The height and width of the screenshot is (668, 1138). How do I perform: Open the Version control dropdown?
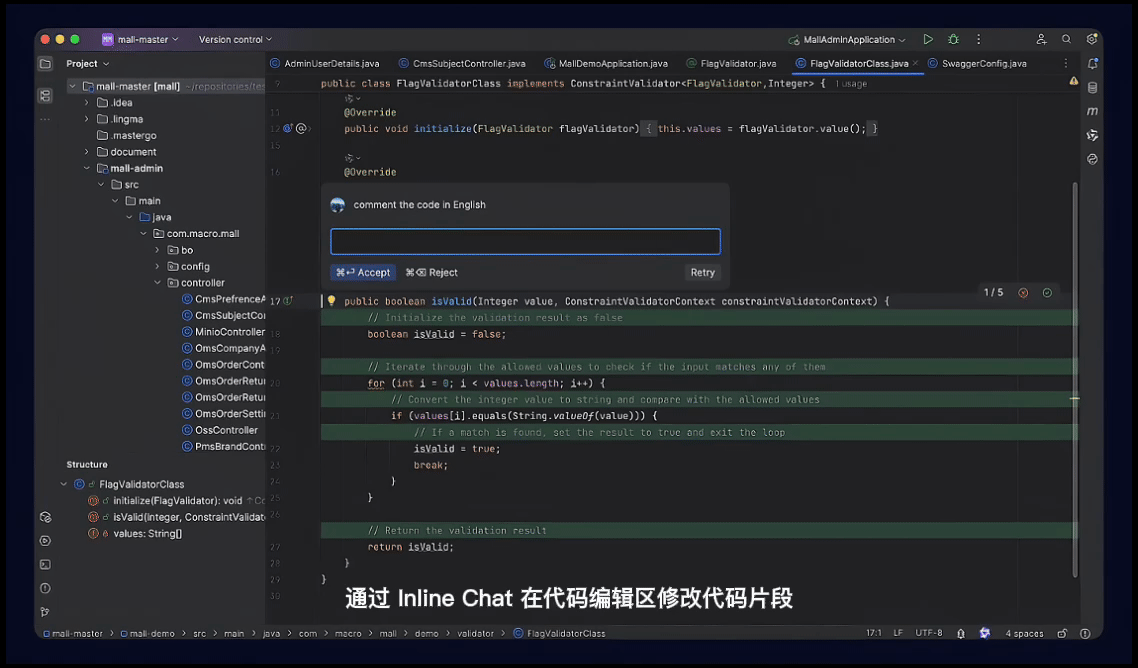tap(235, 39)
